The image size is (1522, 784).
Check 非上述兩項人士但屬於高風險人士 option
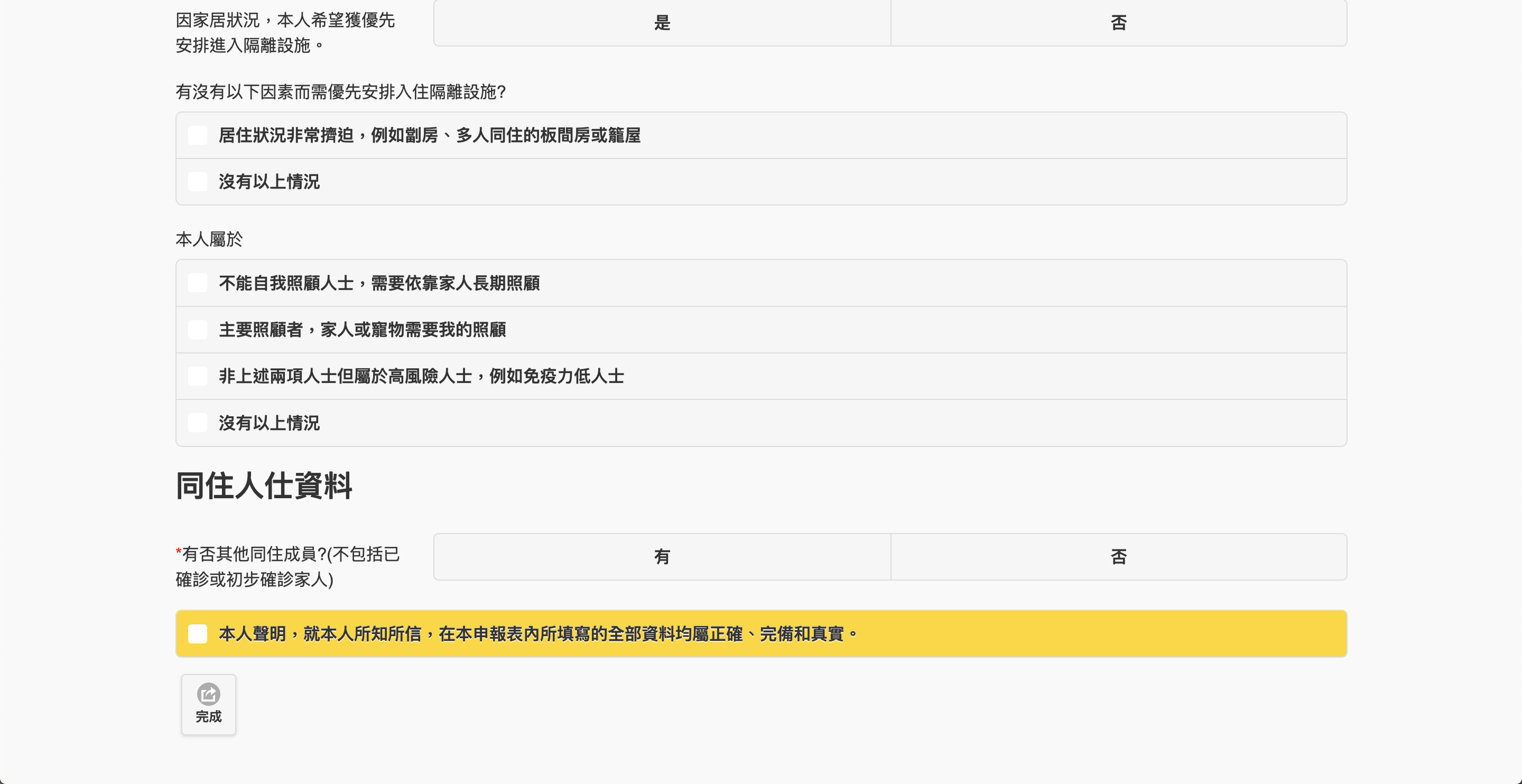click(197, 376)
